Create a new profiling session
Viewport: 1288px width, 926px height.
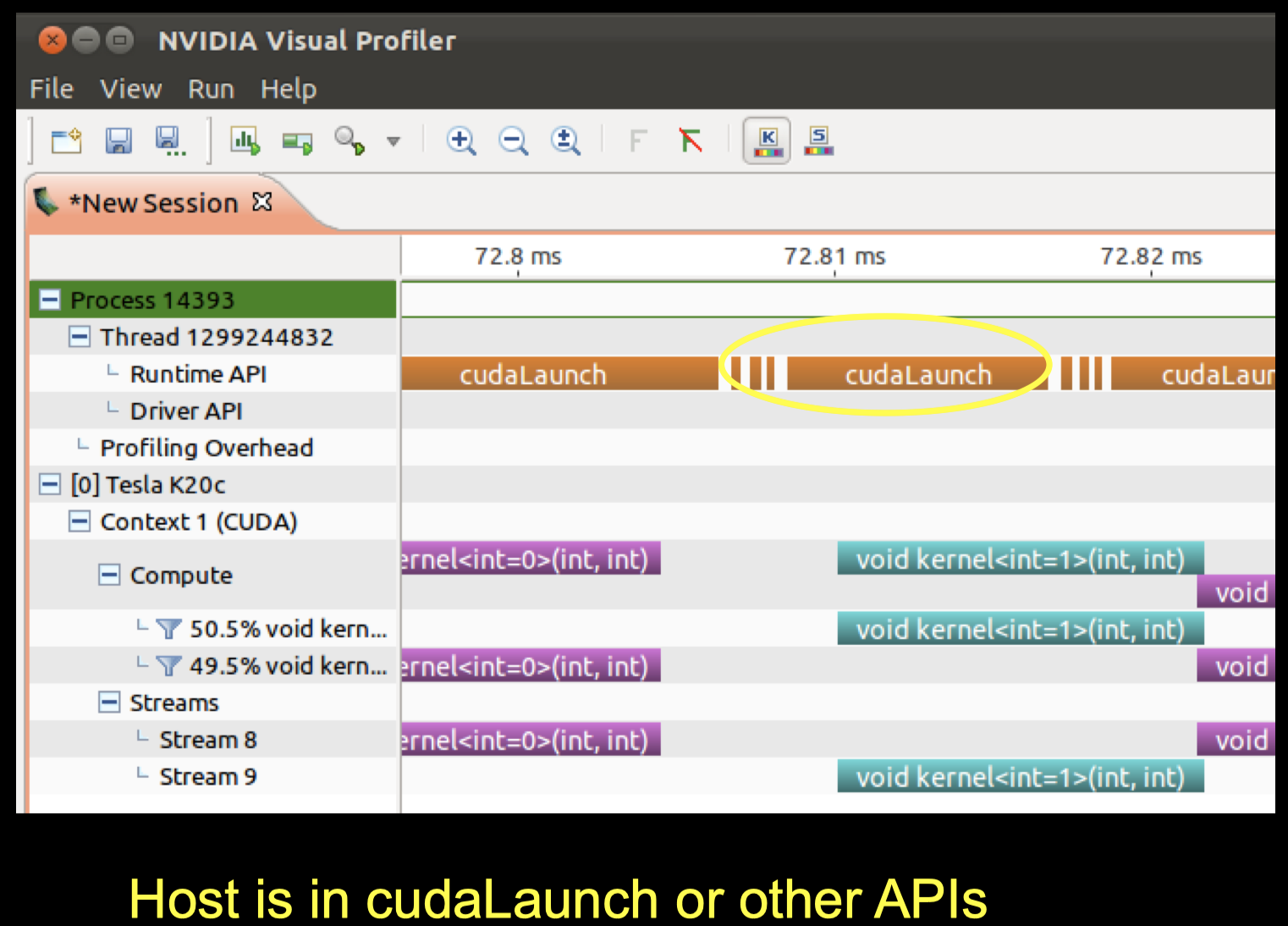[x=67, y=141]
